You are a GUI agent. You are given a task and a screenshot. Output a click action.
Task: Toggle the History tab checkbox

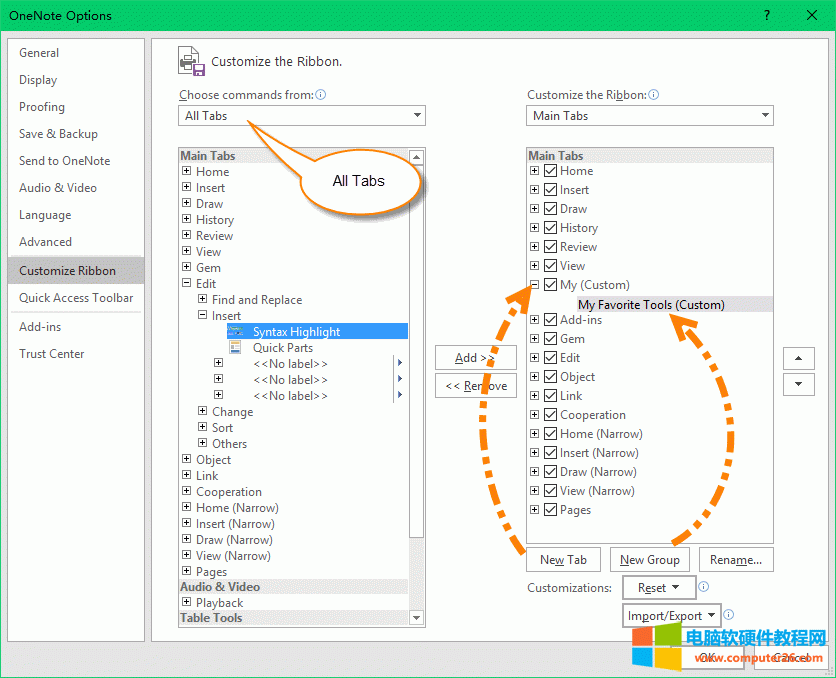550,228
